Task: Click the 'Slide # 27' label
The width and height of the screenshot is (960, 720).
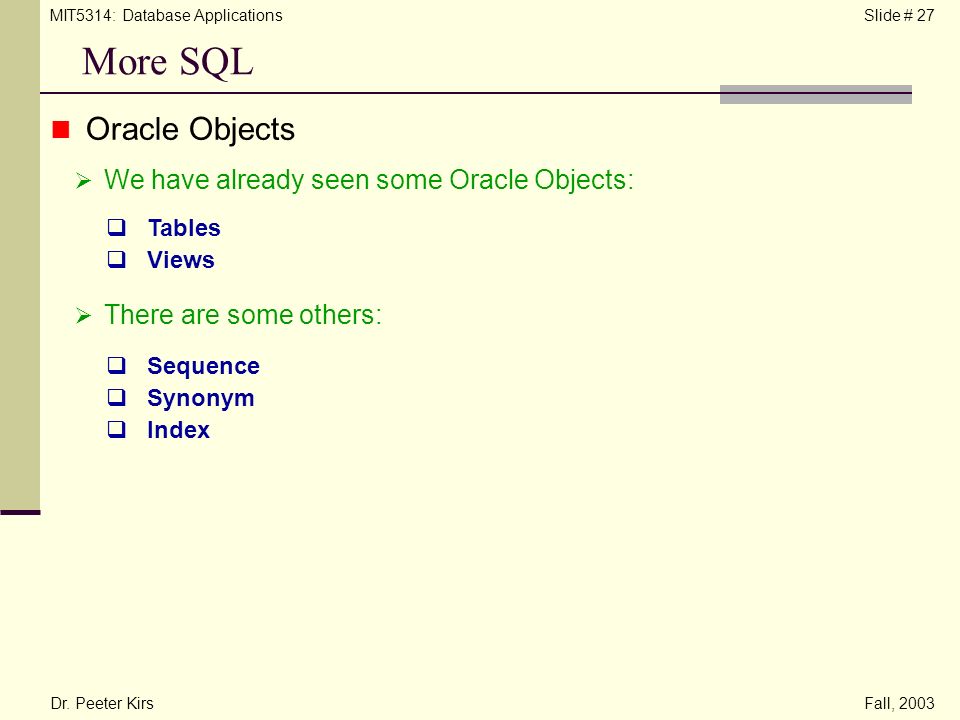Action: point(899,15)
